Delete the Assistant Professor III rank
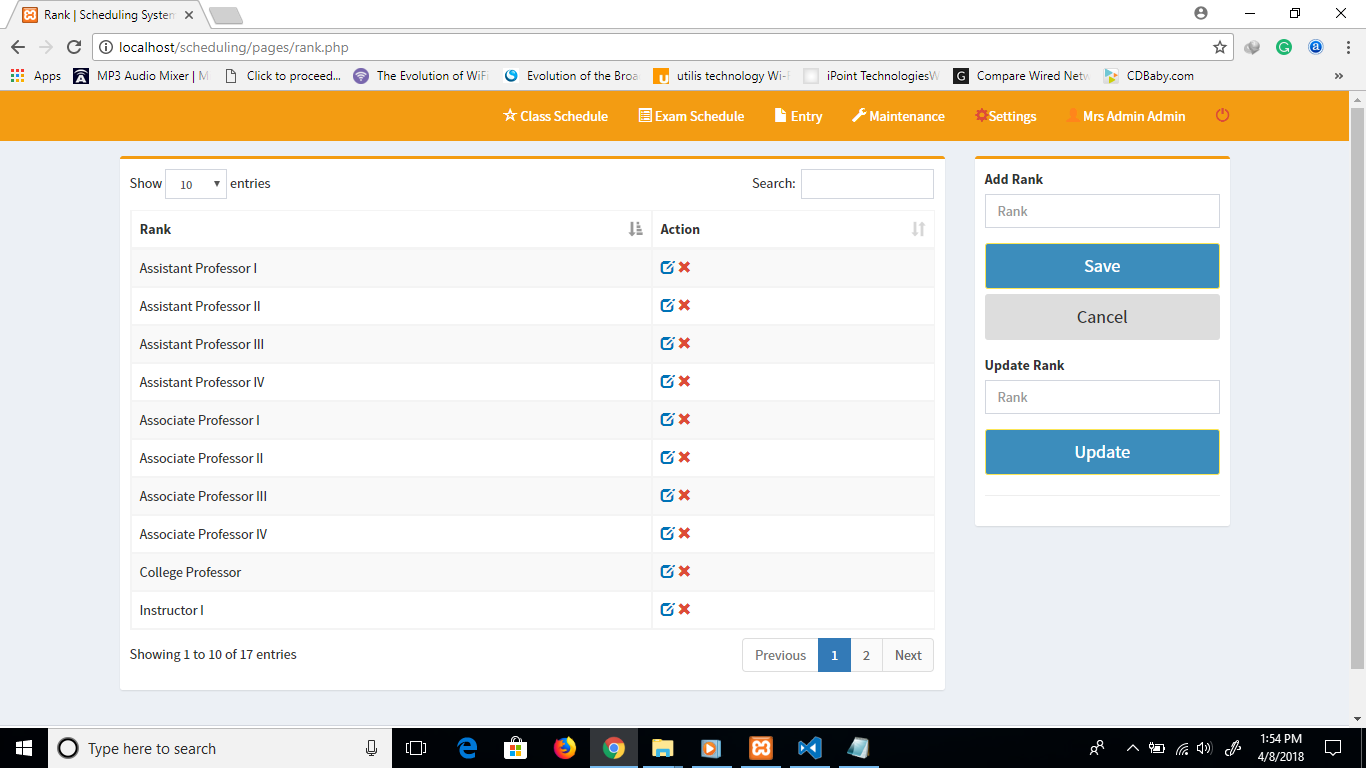This screenshot has height=768, width=1366. point(685,343)
